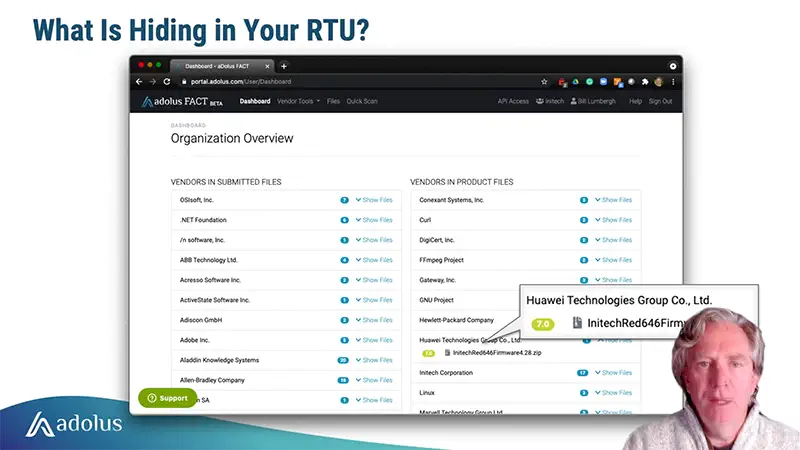Viewport: 800px width, 450px height.
Task: Select the Dashboard - aDolus FACT tab
Action: point(222,66)
